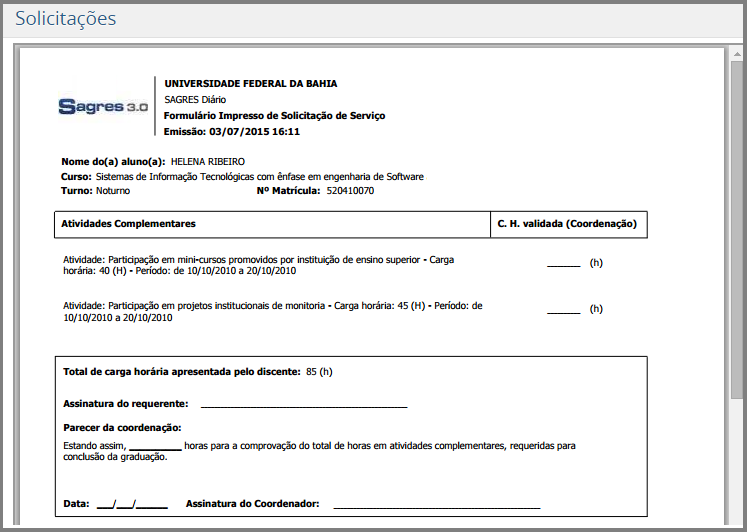Click the scrollbar up arrow
The height and width of the screenshot is (532, 747).
[737, 52]
